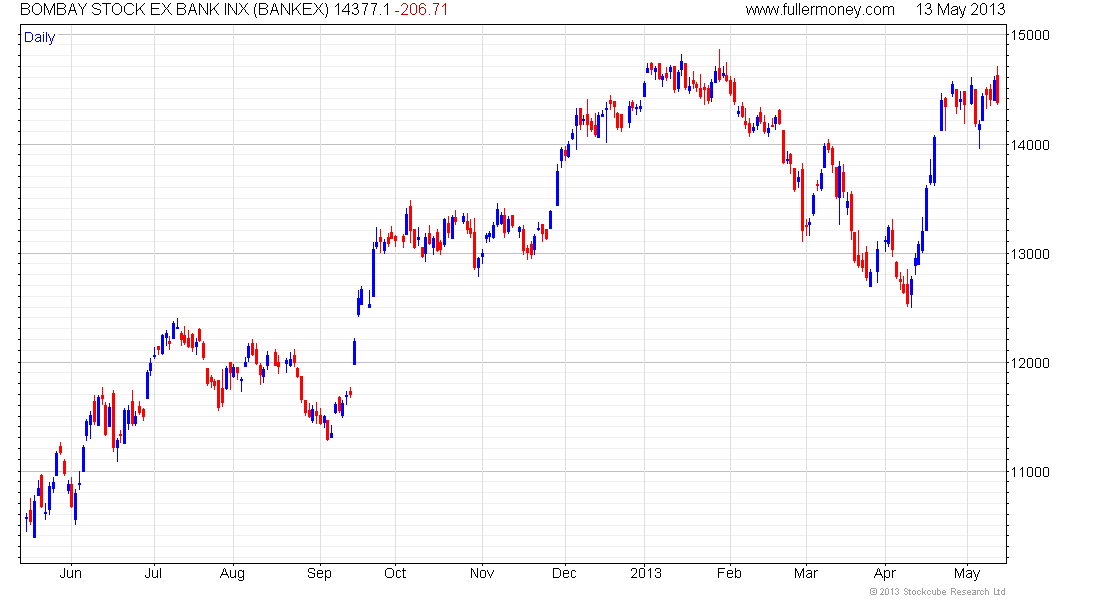Click the red change value -206.71
Viewport: 1100px width, 600px height.
tap(421, 10)
